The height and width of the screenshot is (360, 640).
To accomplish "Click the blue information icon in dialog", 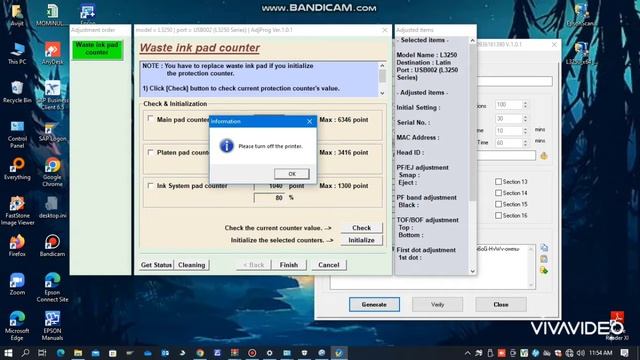I will (x=227, y=146).
